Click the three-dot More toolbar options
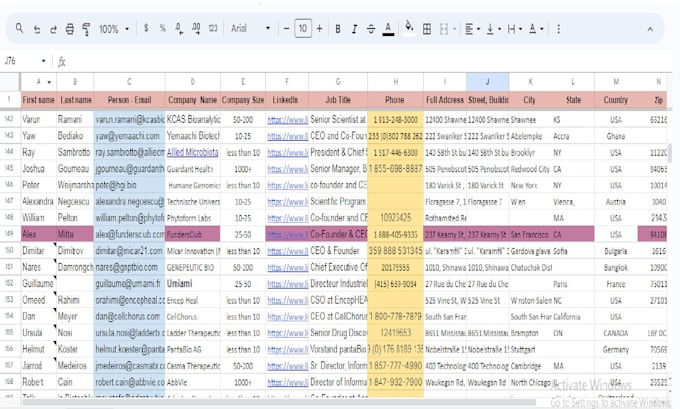Viewport: 680px width, 409px height. pyautogui.click(x=558, y=29)
